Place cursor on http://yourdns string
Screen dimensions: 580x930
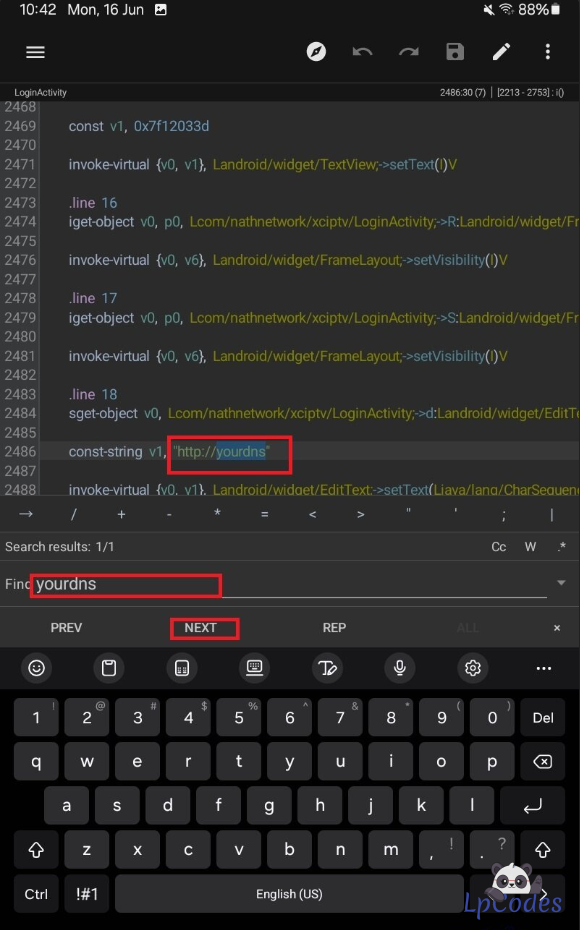click(221, 452)
